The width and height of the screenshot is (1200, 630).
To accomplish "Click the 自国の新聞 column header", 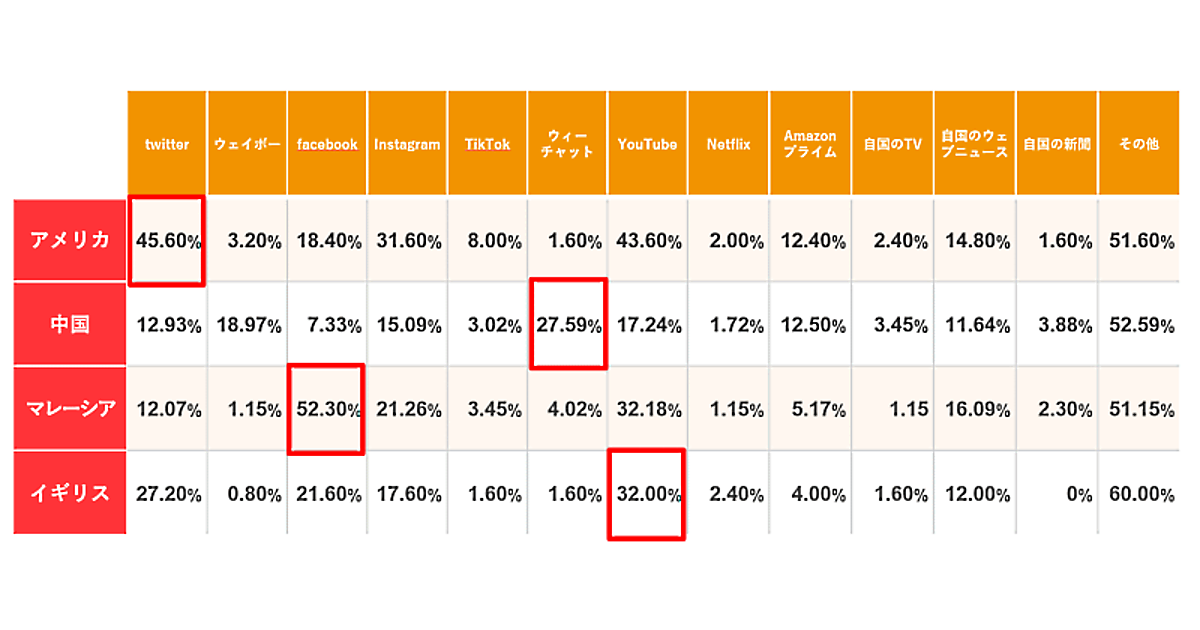I will point(1056,144).
